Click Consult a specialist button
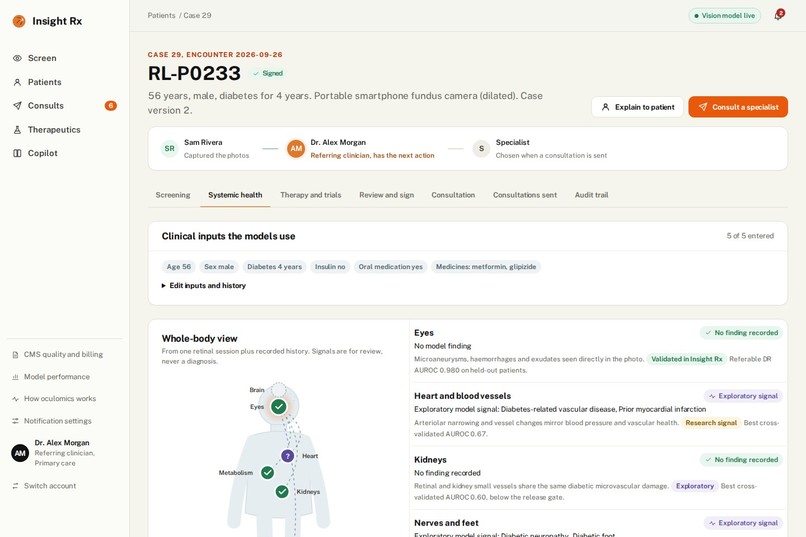 coord(738,107)
